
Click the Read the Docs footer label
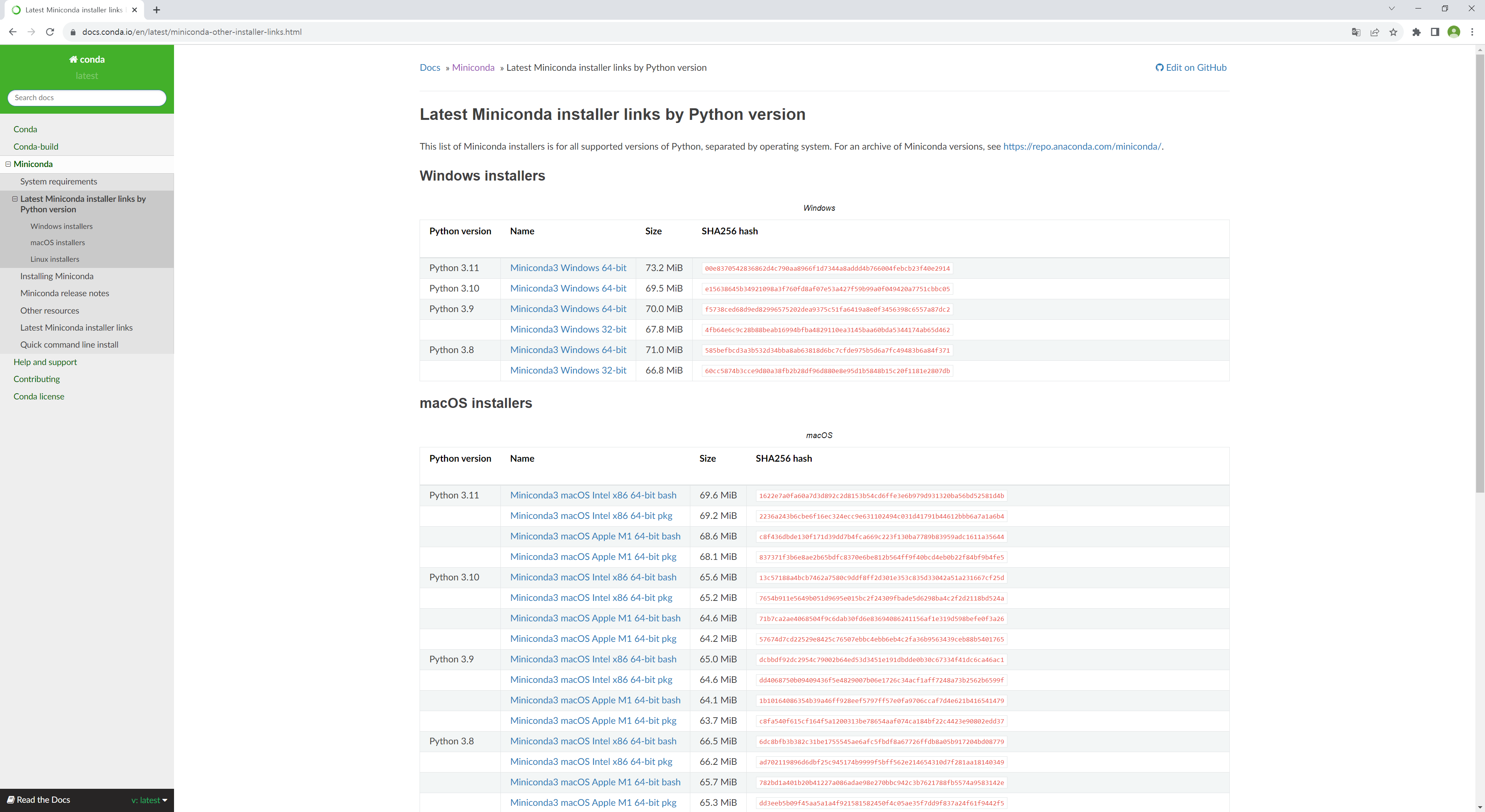click(38, 800)
